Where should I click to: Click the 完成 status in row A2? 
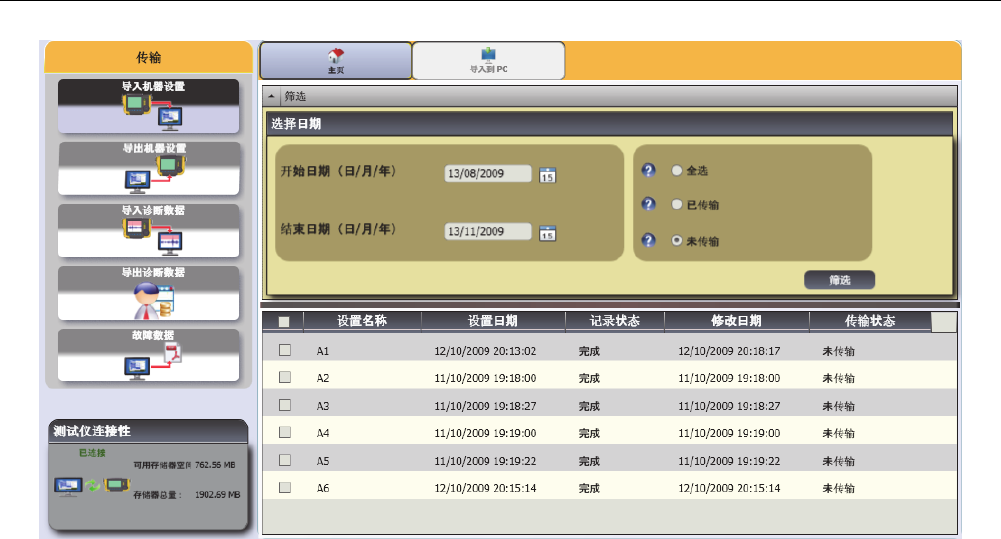pos(589,379)
